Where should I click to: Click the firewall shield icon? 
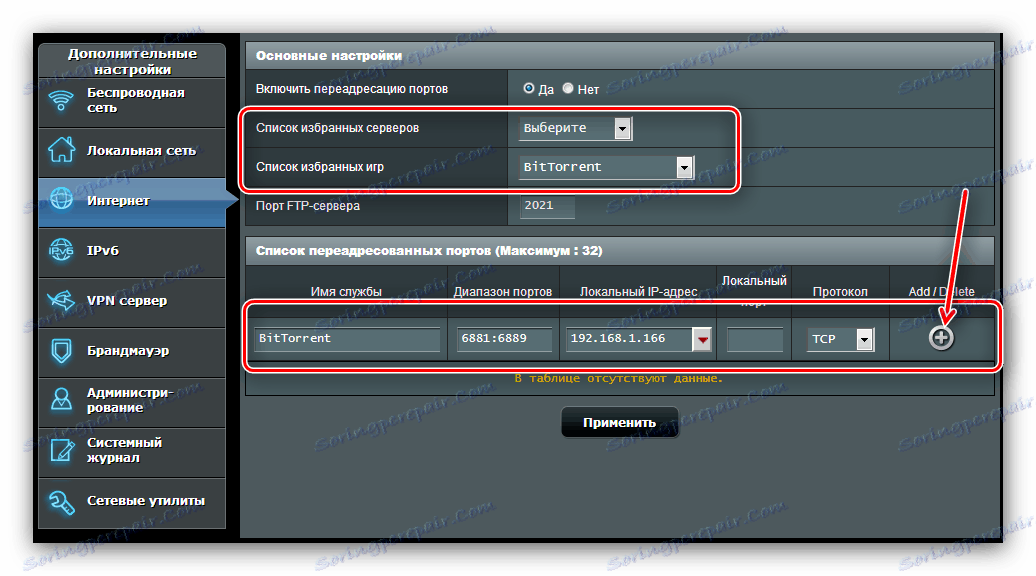coord(61,350)
